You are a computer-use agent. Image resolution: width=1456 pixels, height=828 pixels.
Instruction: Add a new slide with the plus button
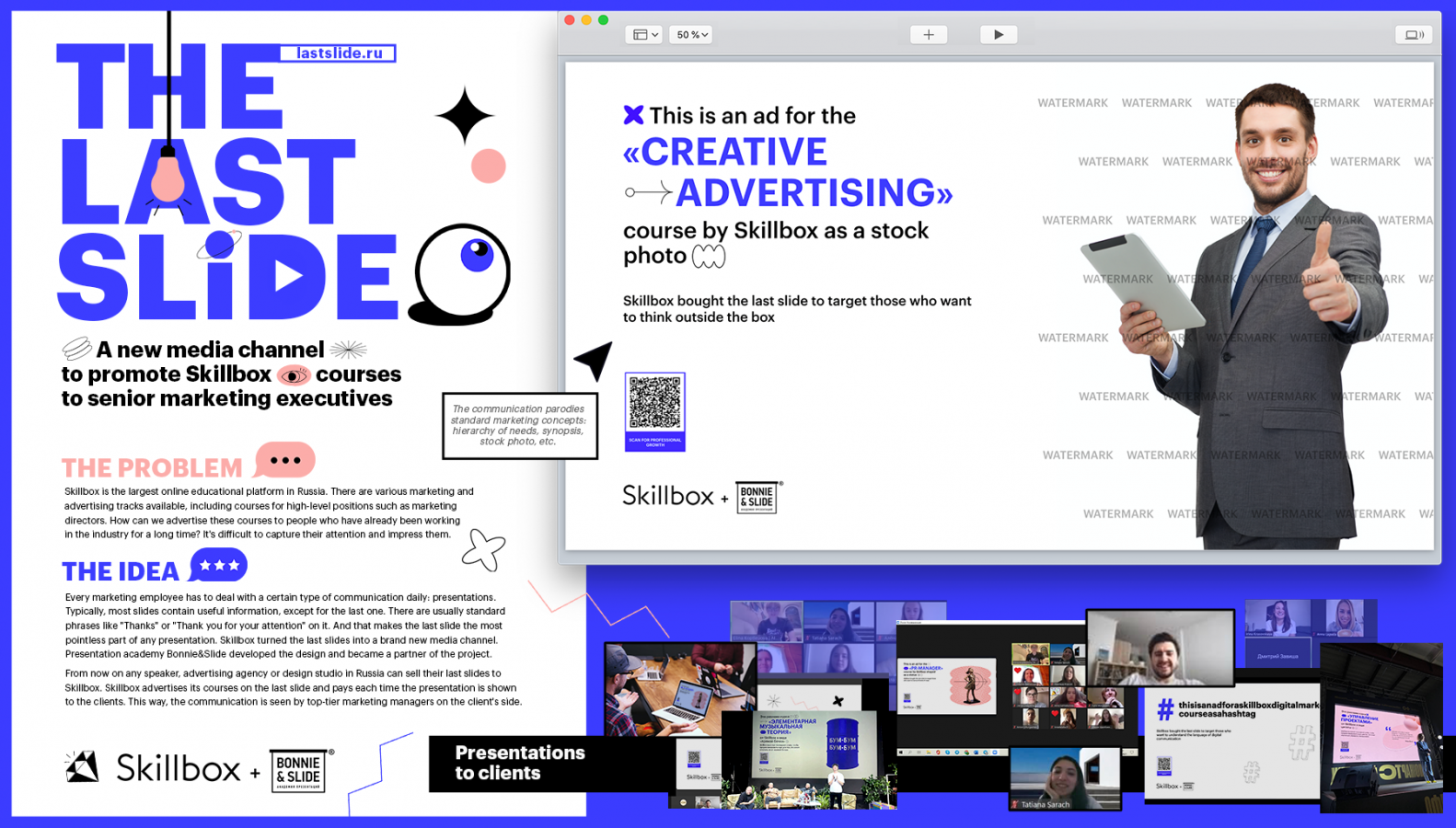pyautogui.click(x=929, y=35)
